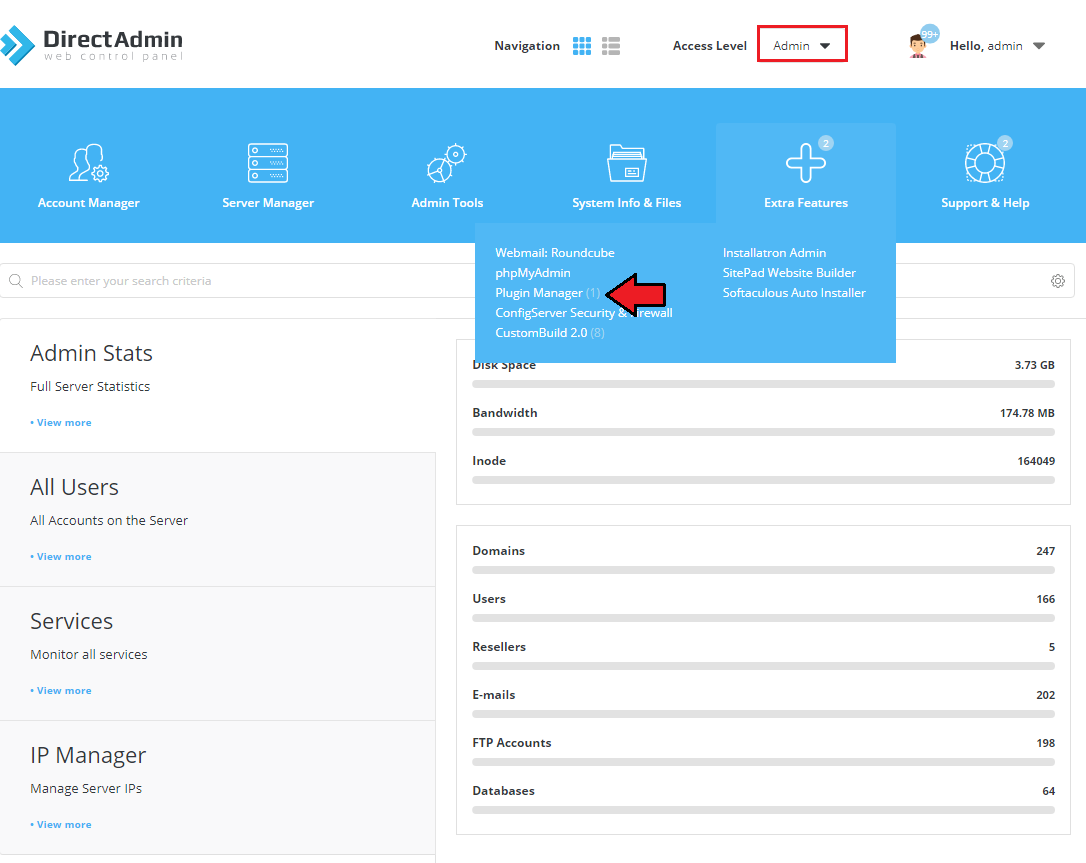Click the Domains usage progress bar
The image size is (1086, 863).
point(763,570)
